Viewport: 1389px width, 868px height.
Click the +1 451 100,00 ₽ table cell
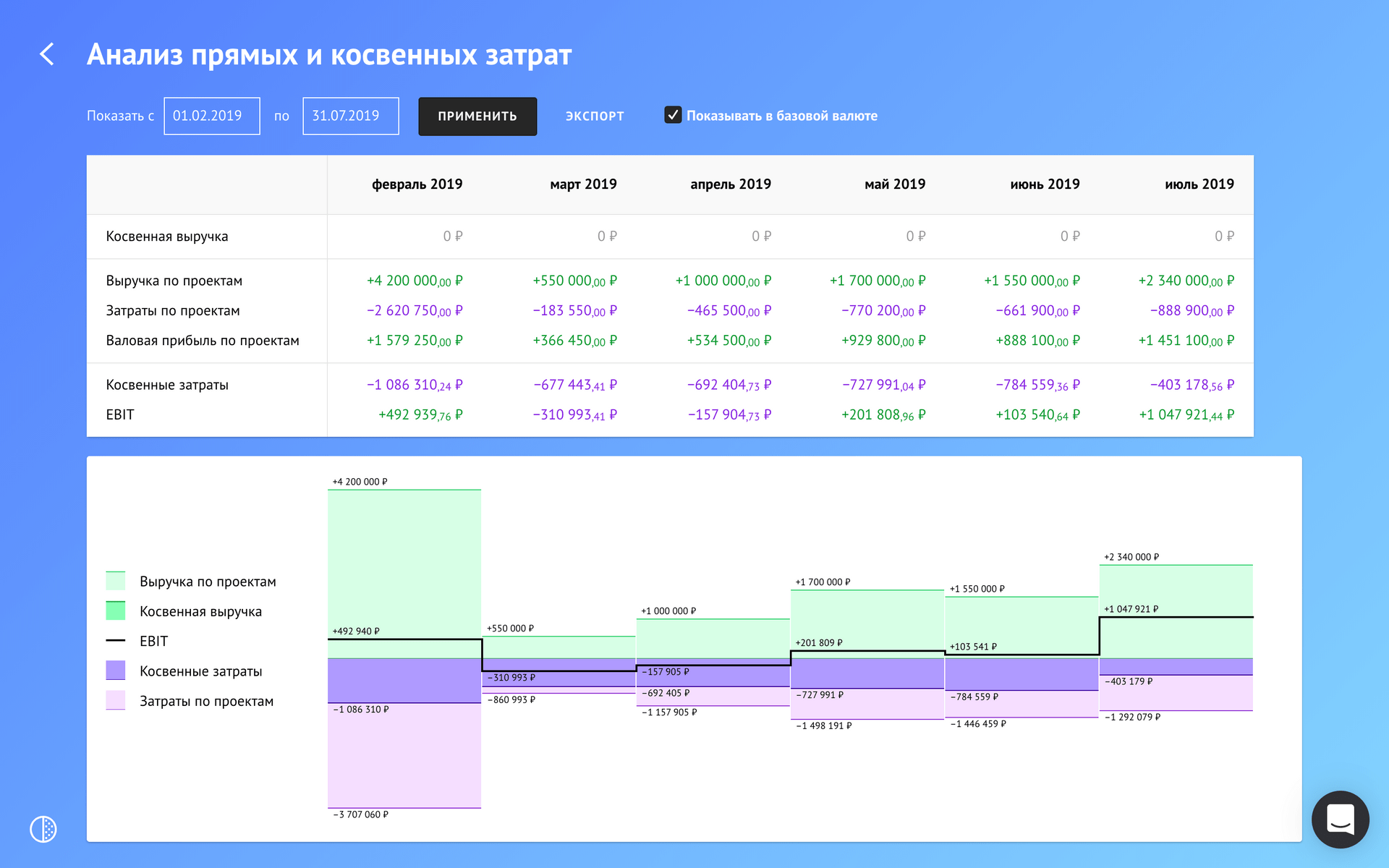1186,341
